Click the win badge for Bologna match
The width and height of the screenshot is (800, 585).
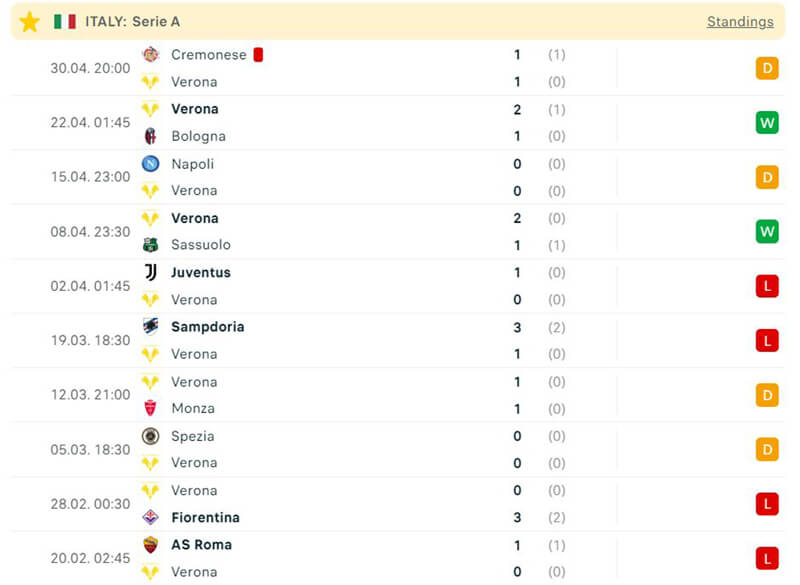767,123
